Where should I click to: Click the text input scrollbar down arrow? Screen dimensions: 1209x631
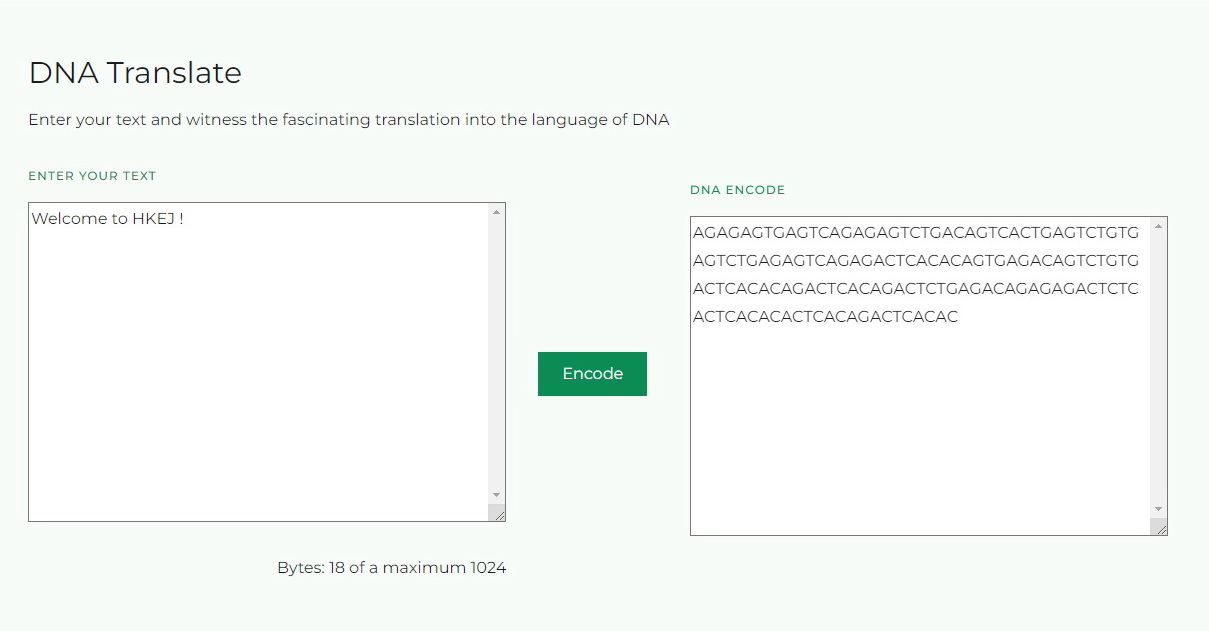(497, 495)
